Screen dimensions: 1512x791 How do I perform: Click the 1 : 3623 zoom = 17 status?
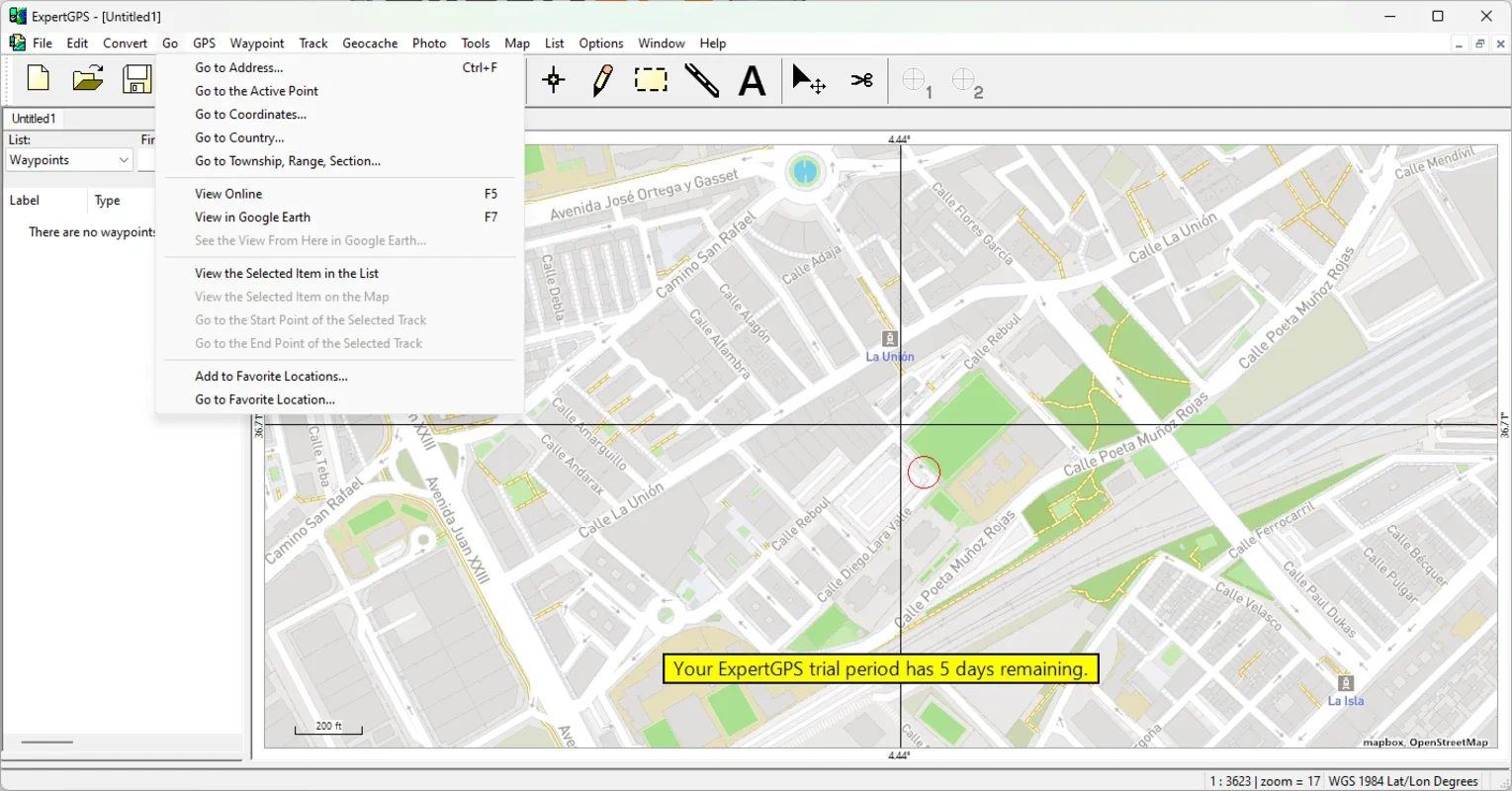coord(1264,781)
